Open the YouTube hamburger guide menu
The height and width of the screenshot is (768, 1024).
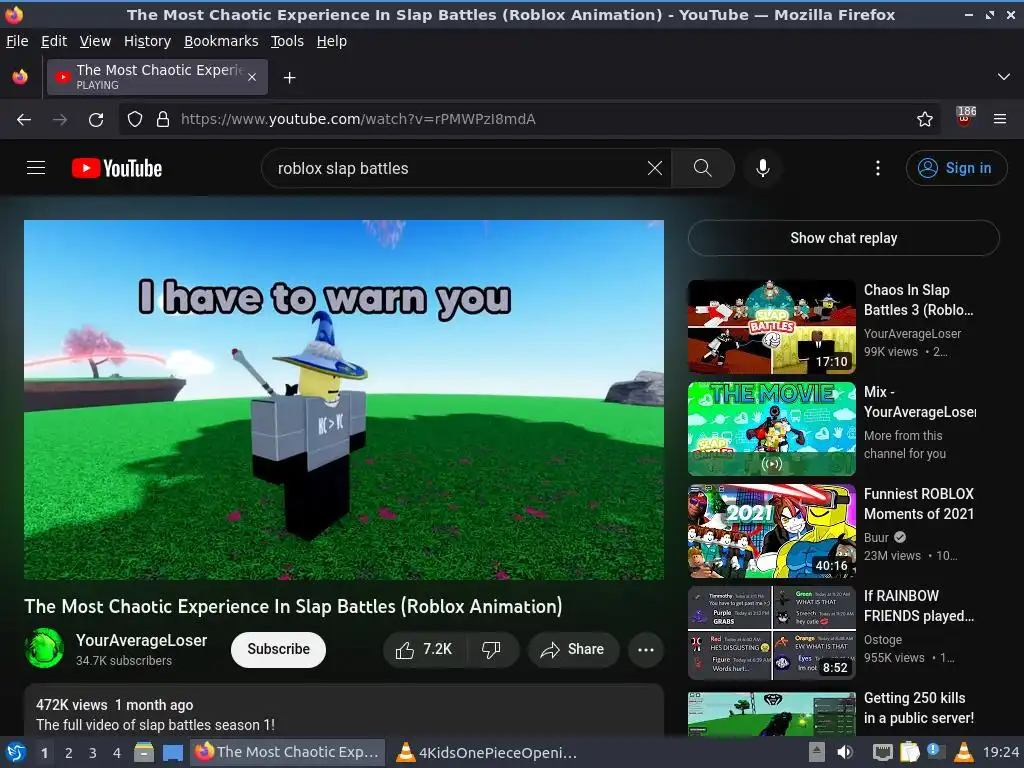point(36,168)
